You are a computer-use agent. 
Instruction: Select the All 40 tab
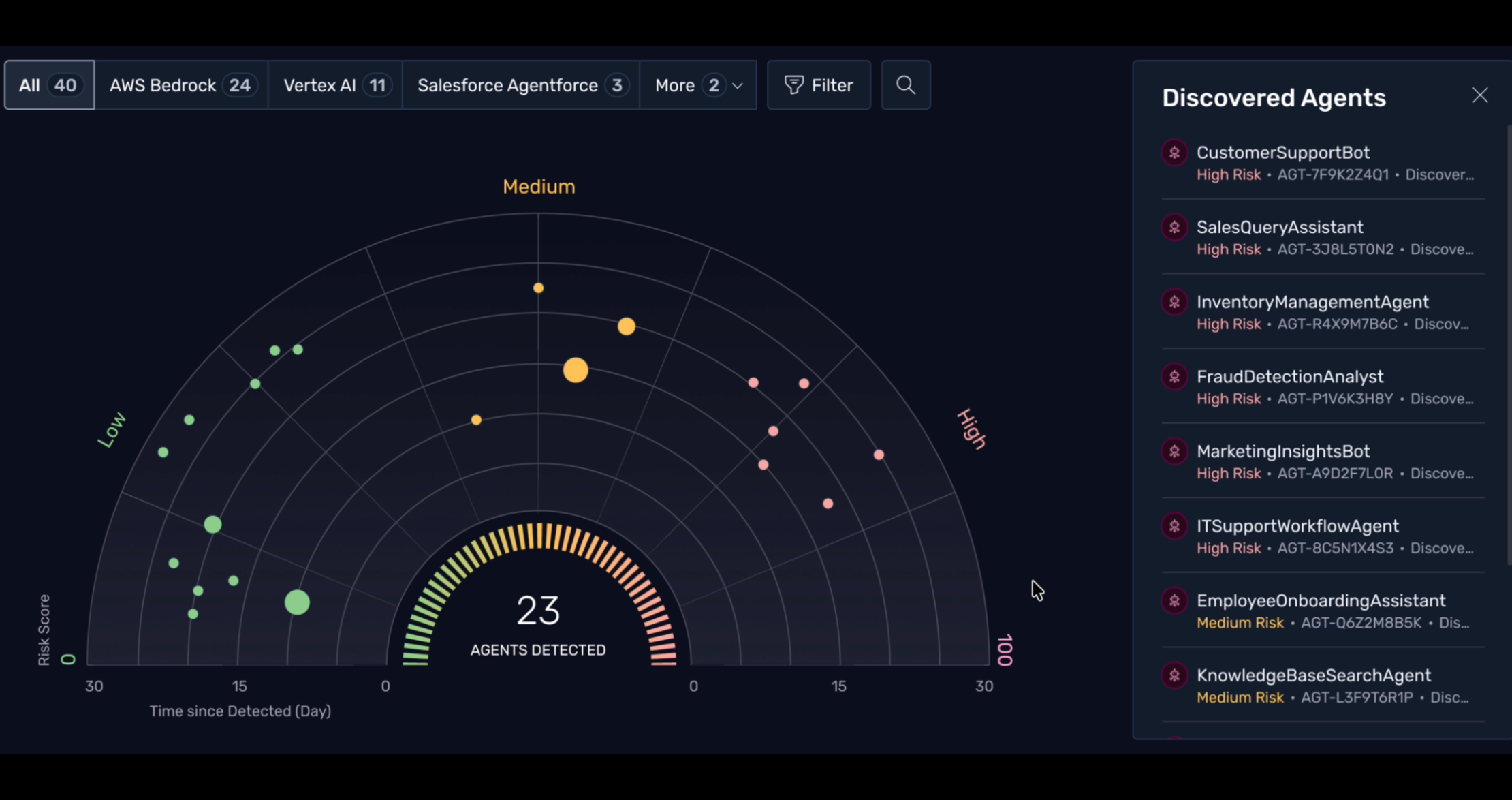coord(49,85)
